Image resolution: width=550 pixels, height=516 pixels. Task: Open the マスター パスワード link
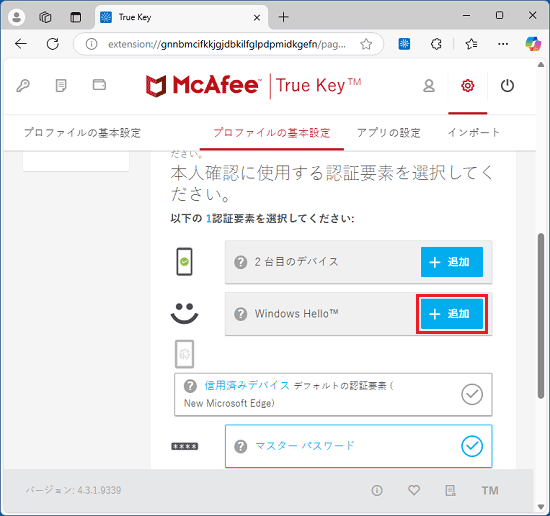point(305,446)
